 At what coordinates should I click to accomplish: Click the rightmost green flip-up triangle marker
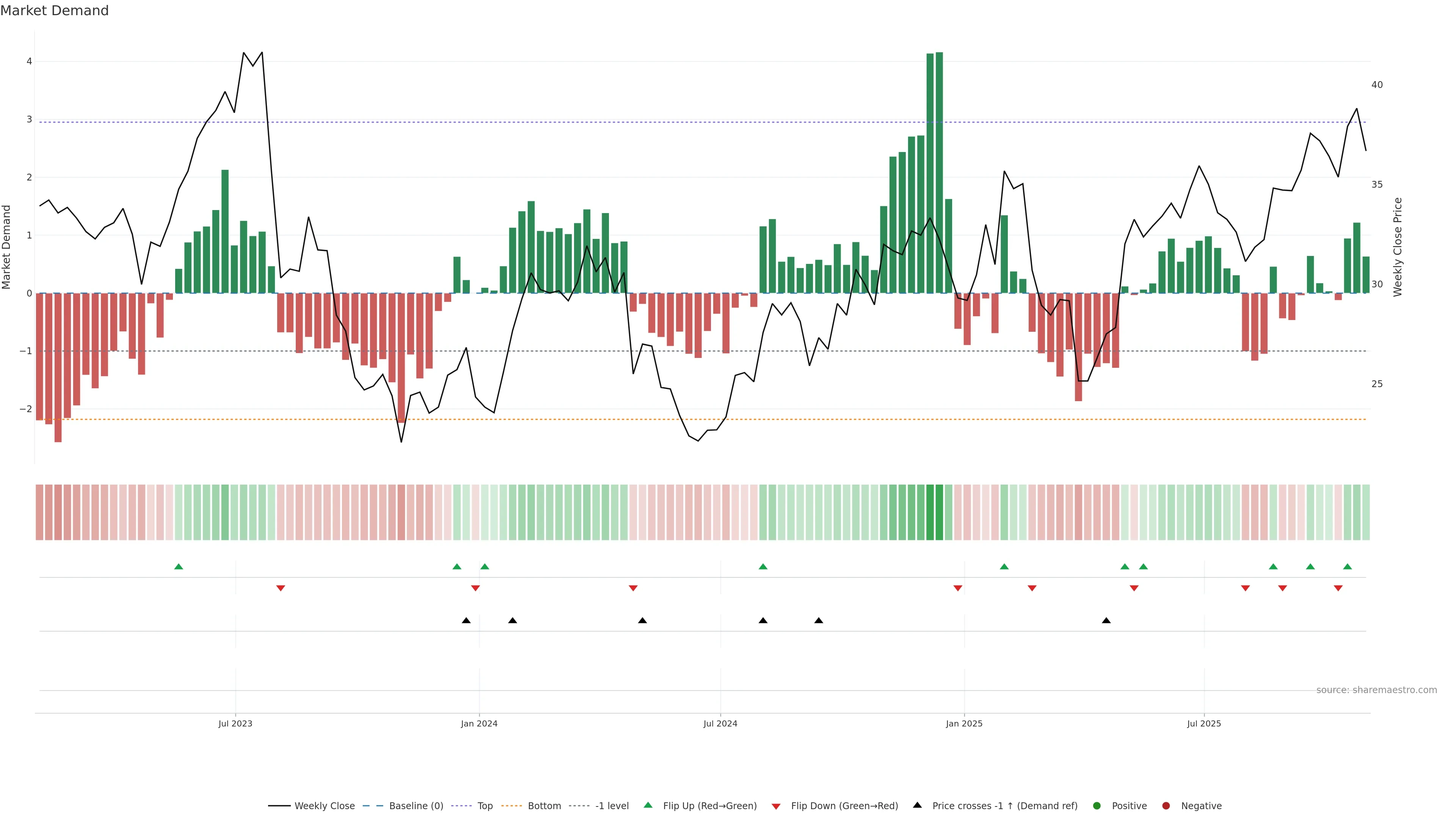point(1348,567)
